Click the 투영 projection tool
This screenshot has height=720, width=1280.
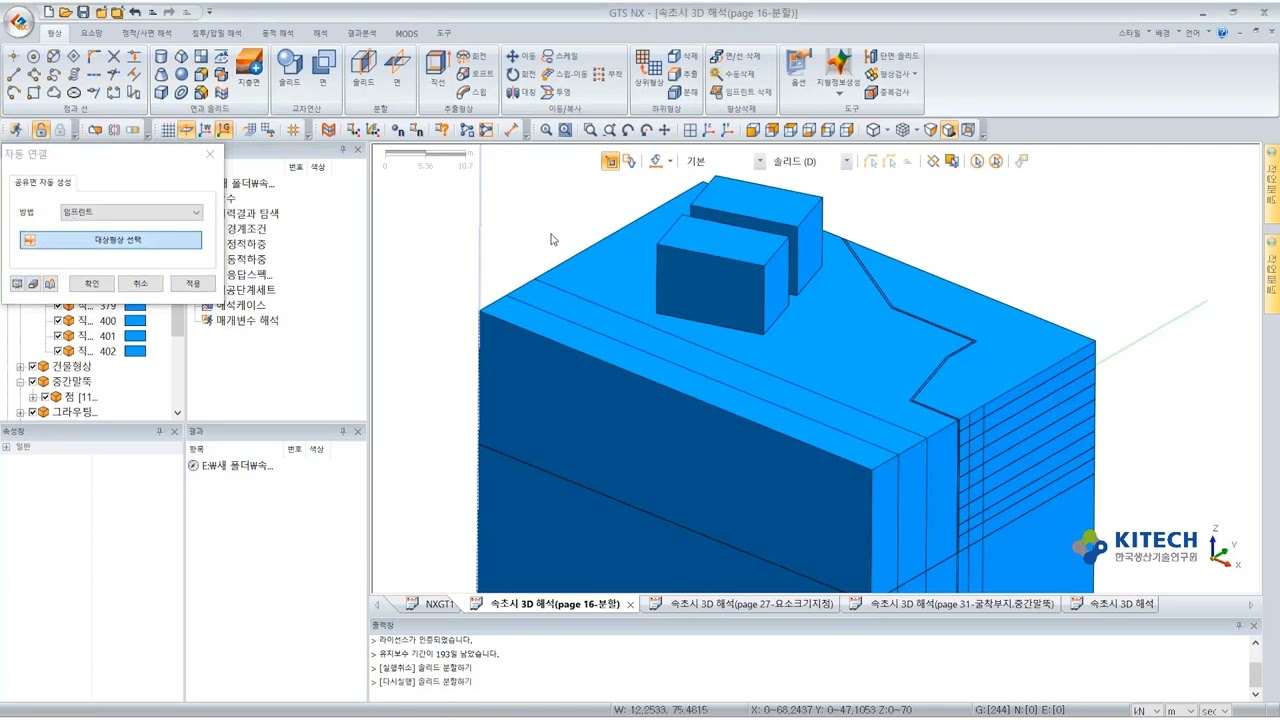[x=556, y=92]
